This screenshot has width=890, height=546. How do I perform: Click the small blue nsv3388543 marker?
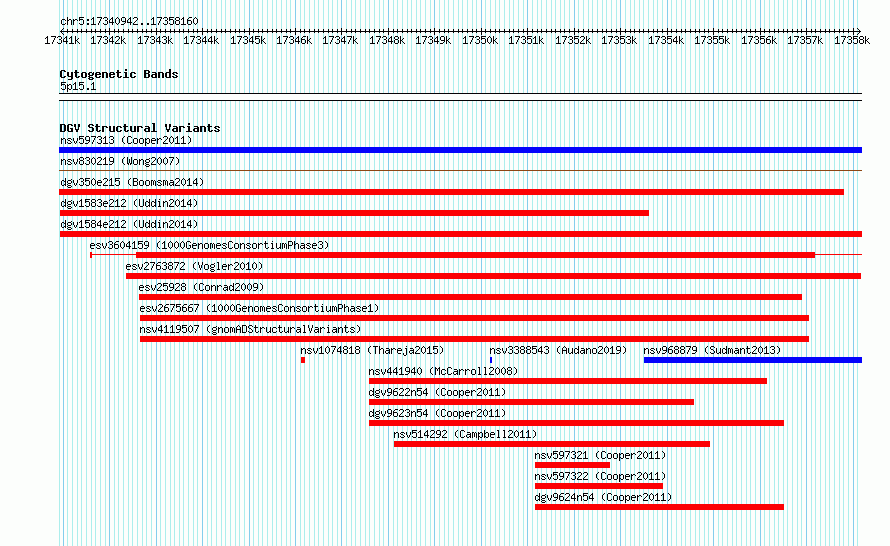pos(490,360)
